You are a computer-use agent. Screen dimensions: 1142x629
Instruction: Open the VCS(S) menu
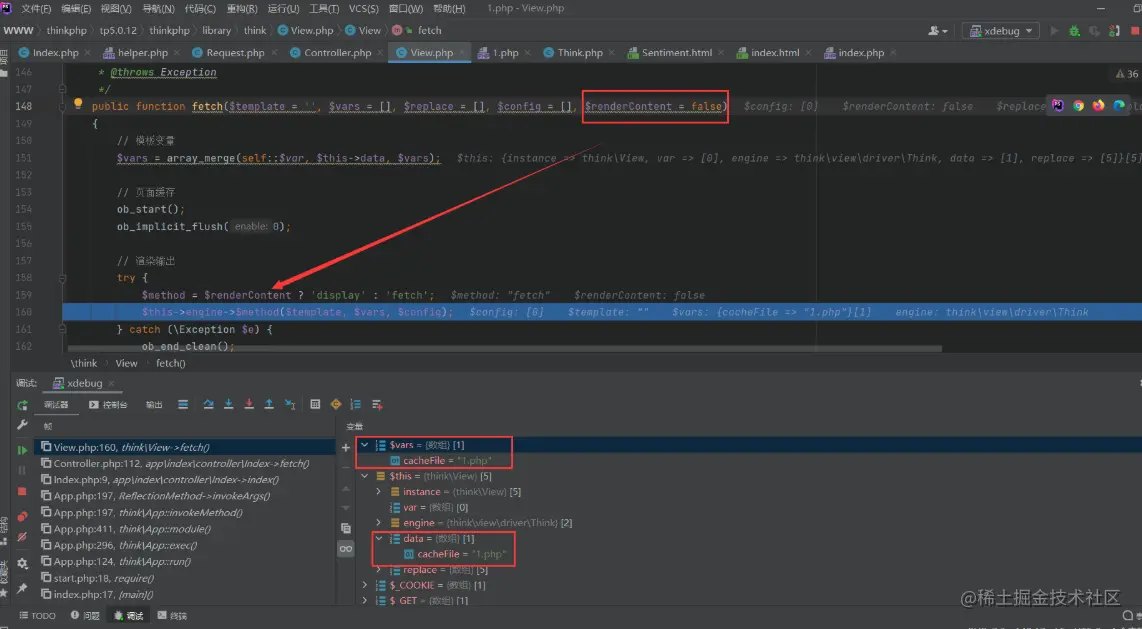tap(363, 9)
